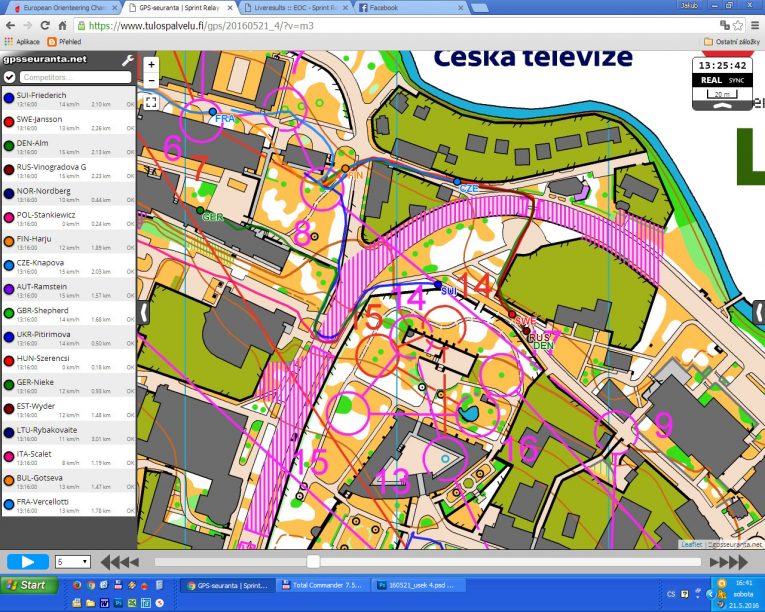This screenshot has width=765, height=612.
Task: Switch to Total Commander taskbar window
Action: click(322, 585)
